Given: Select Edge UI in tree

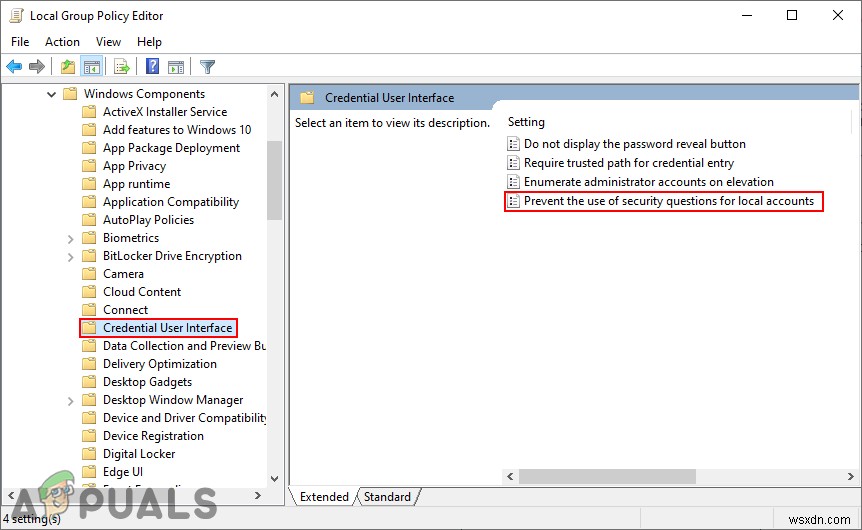Looking at the screenshot, I should pyautogui.click(x=123, y=472).
